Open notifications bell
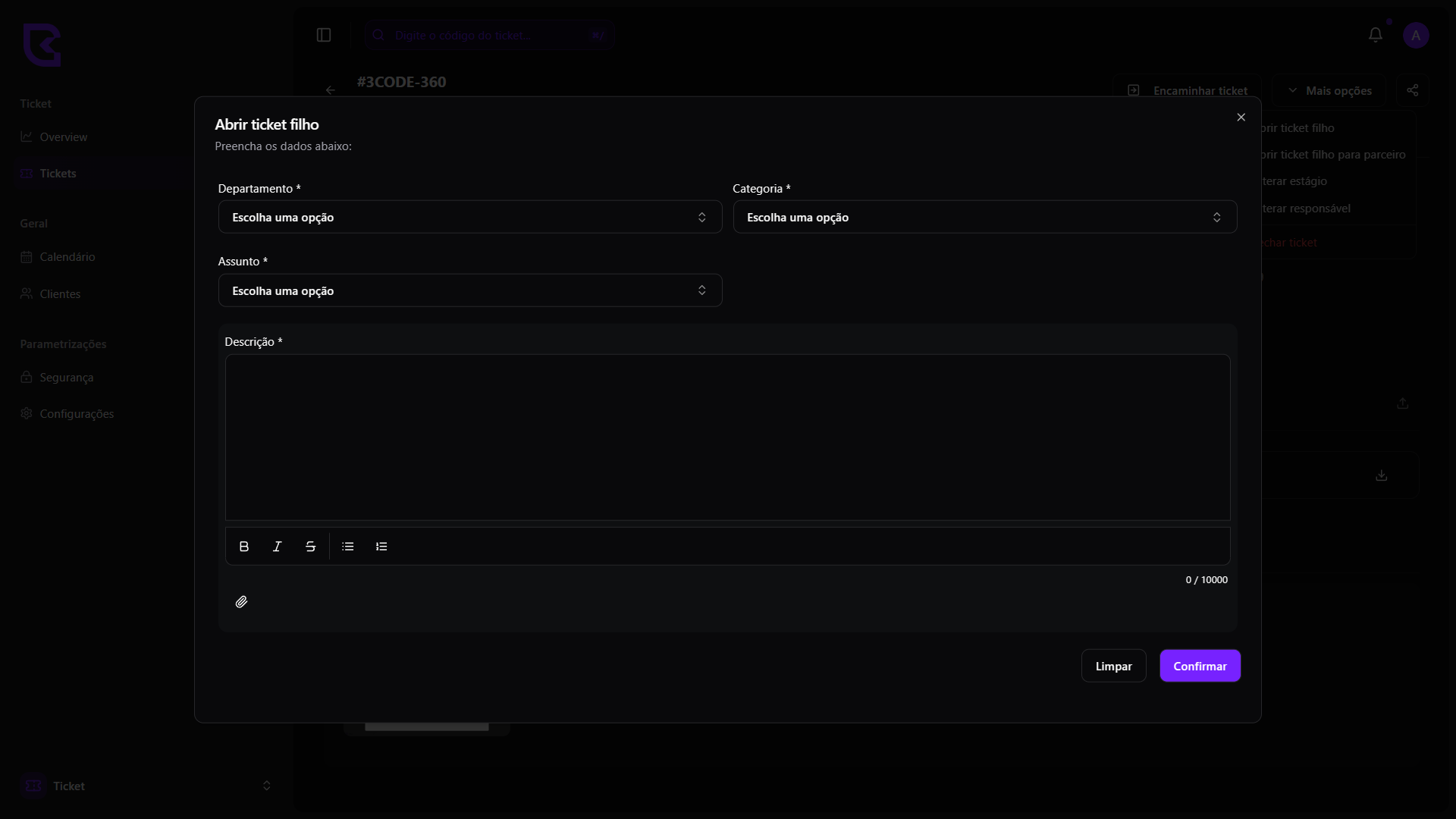Screen dimensions: 1456x819 tap(1376, 35)
